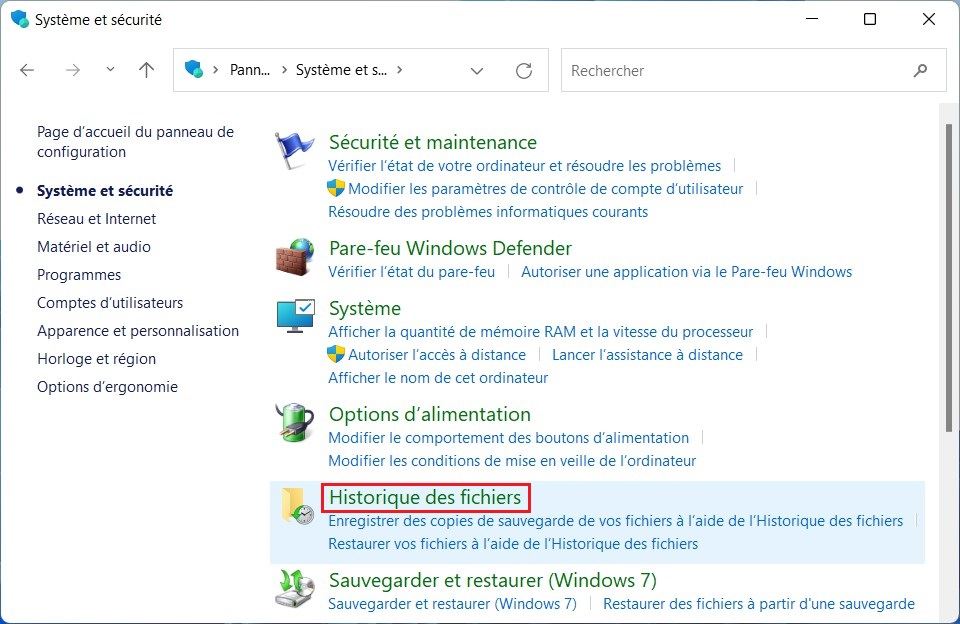The image size is (960, 624).
Task: Open the Pare-feu Windows Defender heading
Action: 450,248
